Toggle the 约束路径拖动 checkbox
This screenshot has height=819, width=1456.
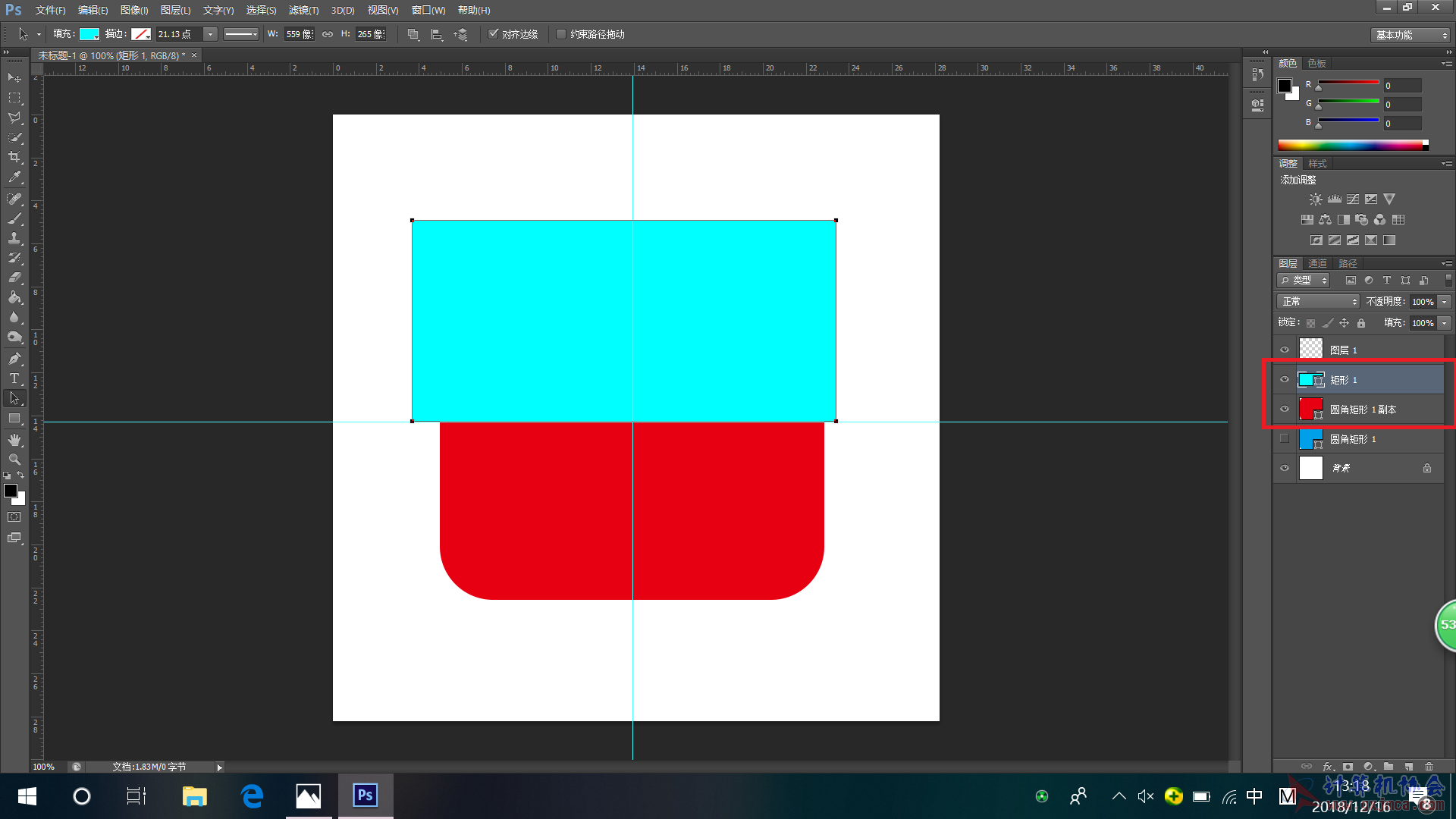[x=561, y=34]
